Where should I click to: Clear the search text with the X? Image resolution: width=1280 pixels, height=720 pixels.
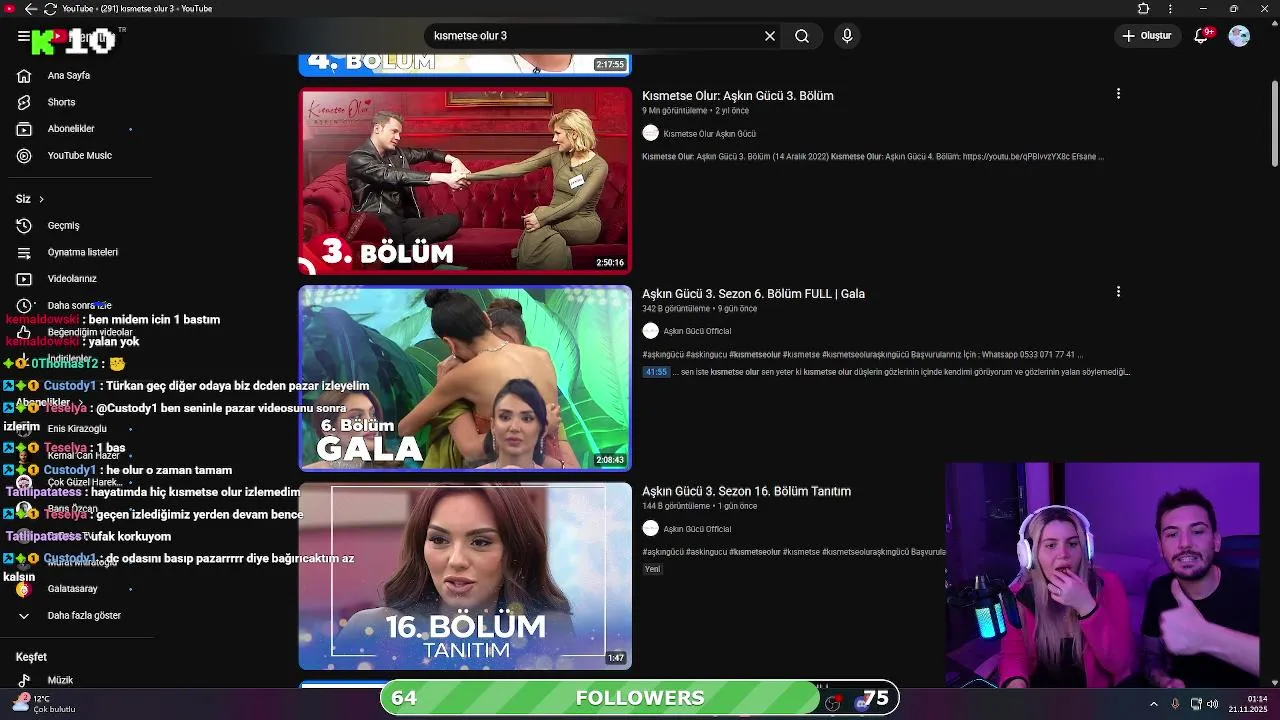point(770,36)
